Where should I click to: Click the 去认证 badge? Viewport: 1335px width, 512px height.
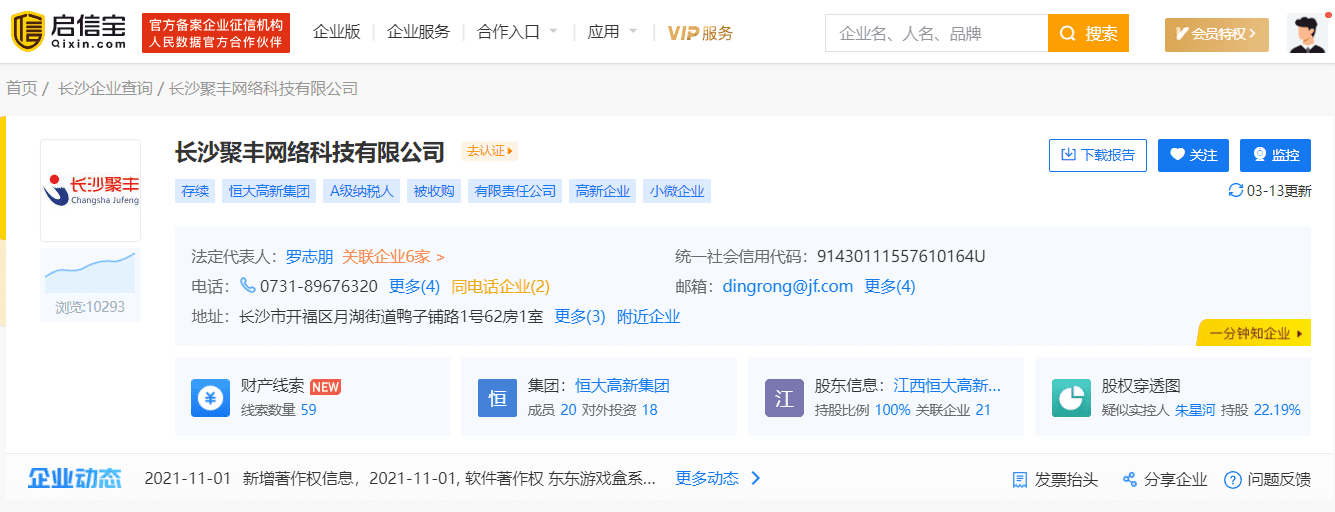coord(489,152)
